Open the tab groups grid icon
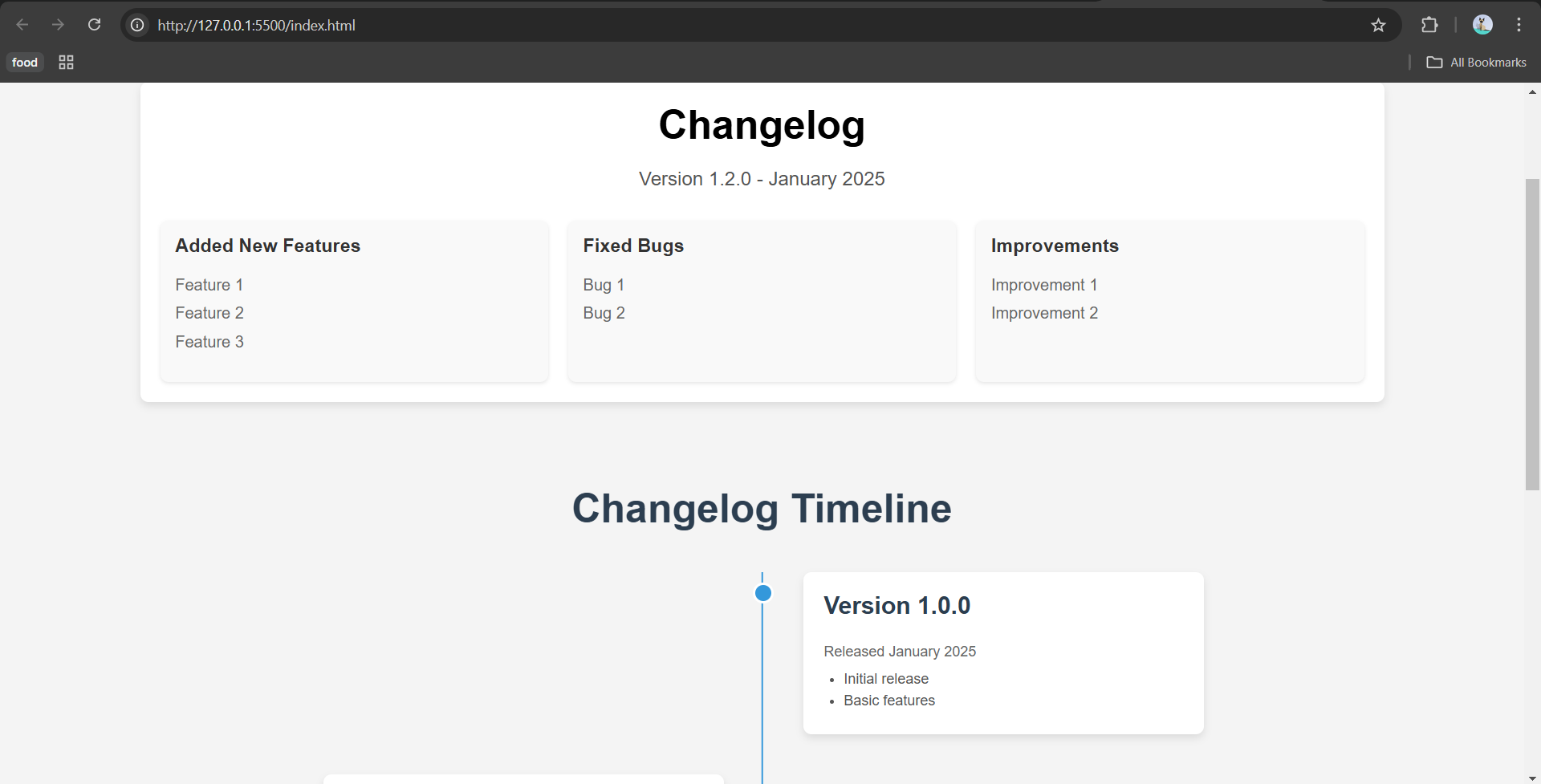This screenshot has height=784, width=1541. click(66, 63)
